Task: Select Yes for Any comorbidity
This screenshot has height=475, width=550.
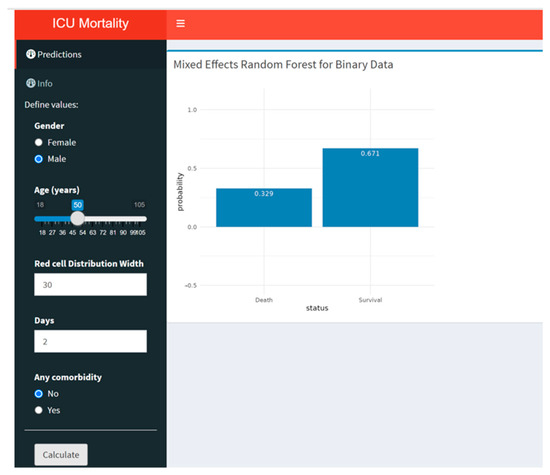Action: click(39, 410)
